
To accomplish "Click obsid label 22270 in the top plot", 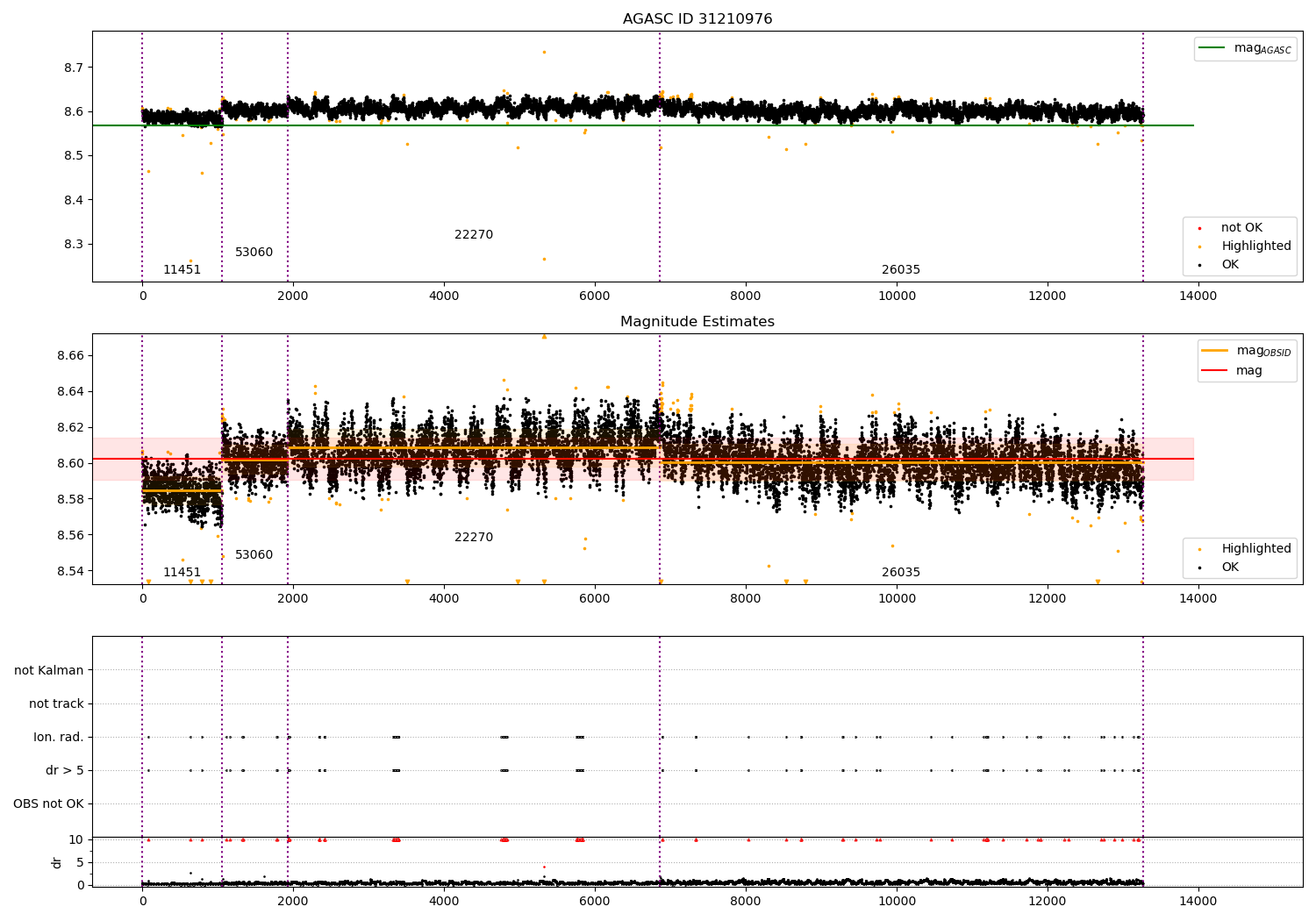I will pos(474,235).
